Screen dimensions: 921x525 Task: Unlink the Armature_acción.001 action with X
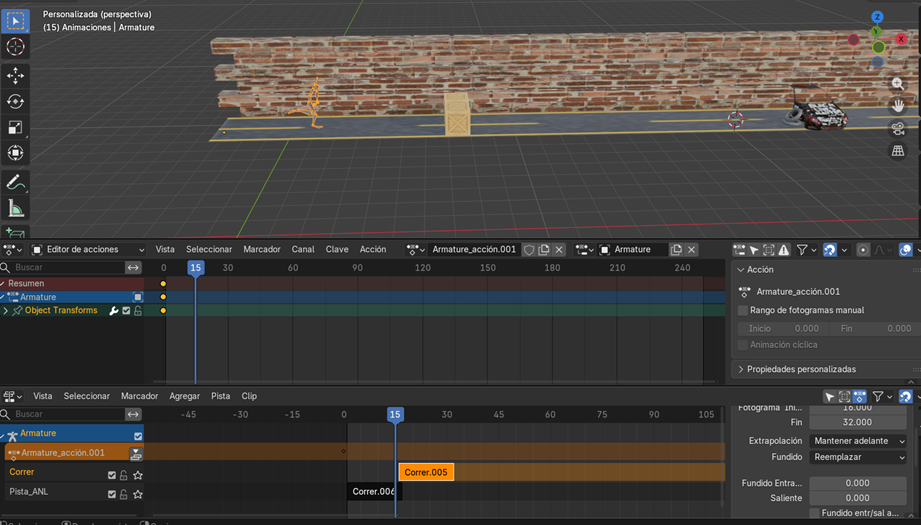click(559, 250)
